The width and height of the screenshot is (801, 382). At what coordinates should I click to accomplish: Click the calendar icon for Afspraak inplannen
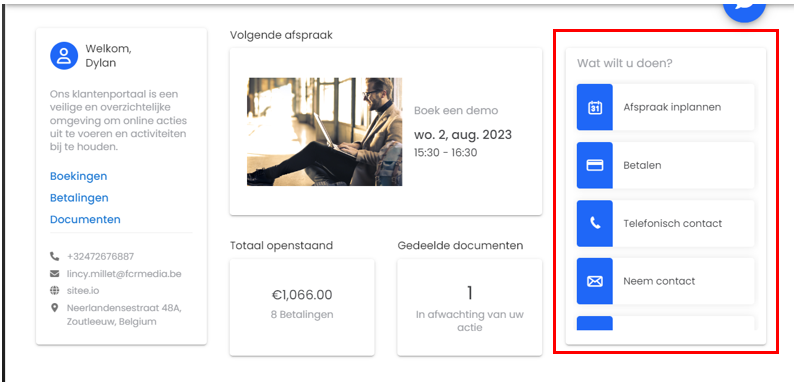pos(595,107)
